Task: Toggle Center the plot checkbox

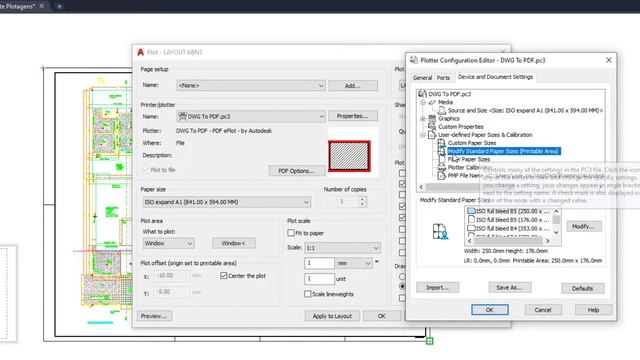Action: click(223, 276)
